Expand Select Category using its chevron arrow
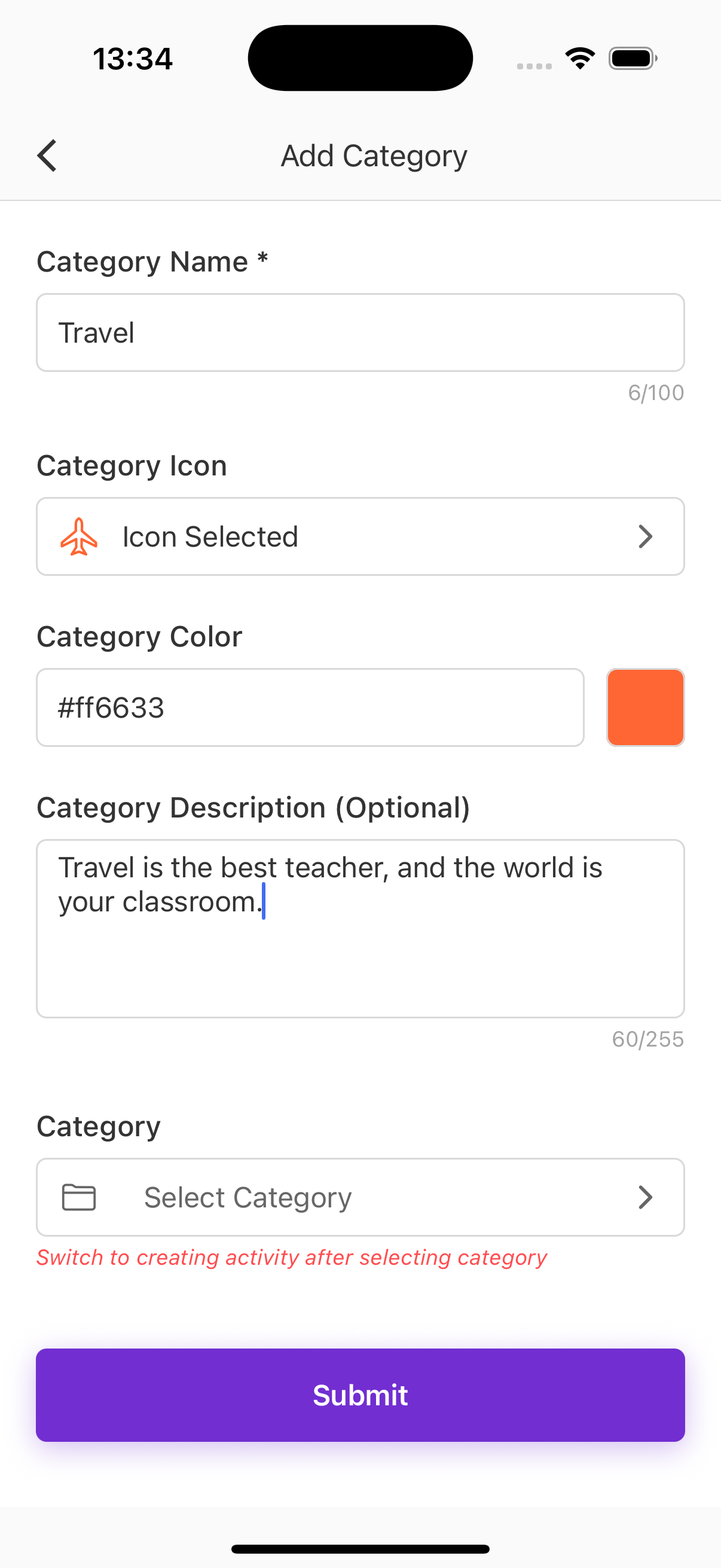This screenshot has width=721, height=1568. (645, 1197)
